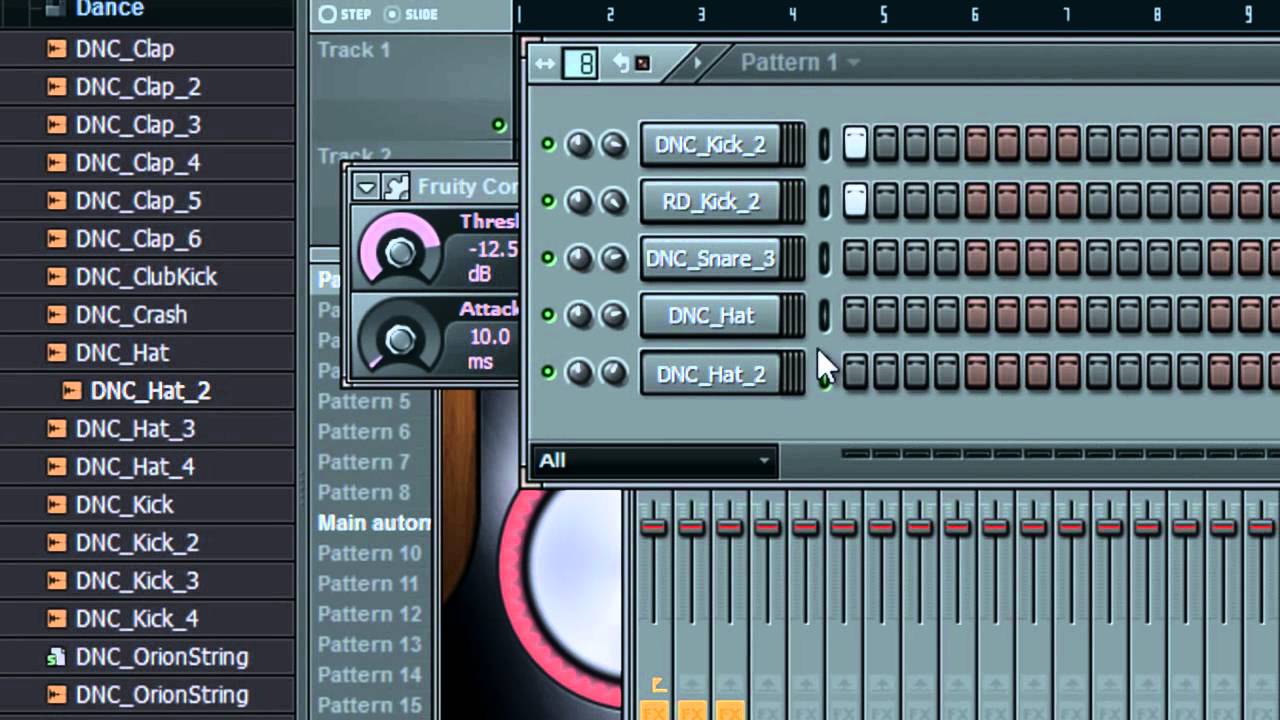Click the Fruity Compressor Attack knob
Image resolution: width=1280 pixels, height=720 pixels.
click(400, 338)
